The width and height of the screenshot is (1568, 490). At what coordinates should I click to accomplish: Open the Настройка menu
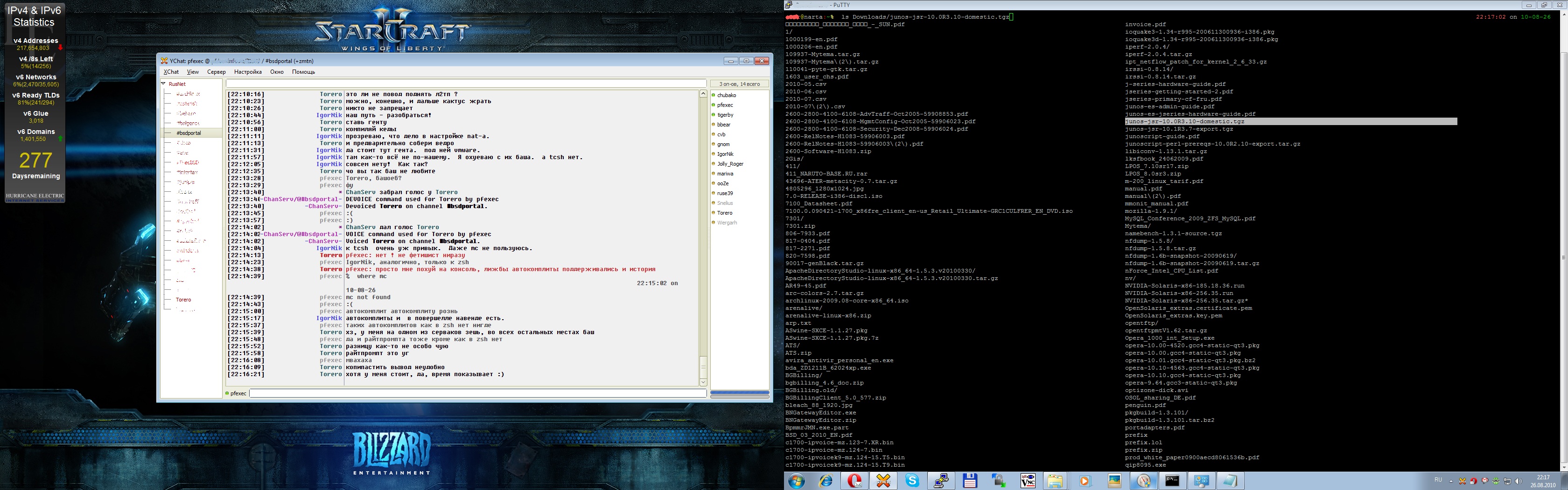pos(248,72)
